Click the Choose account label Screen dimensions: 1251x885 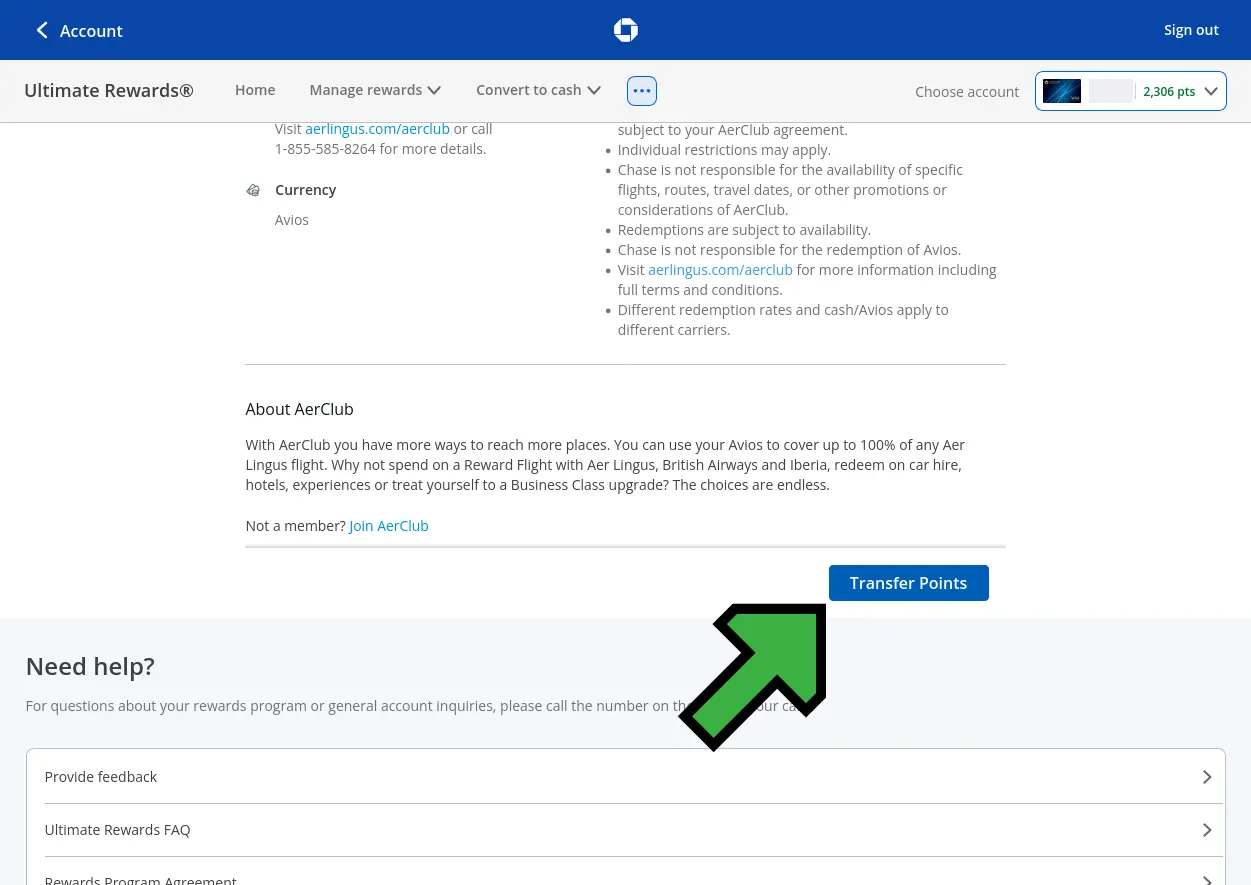click(967, 91)
